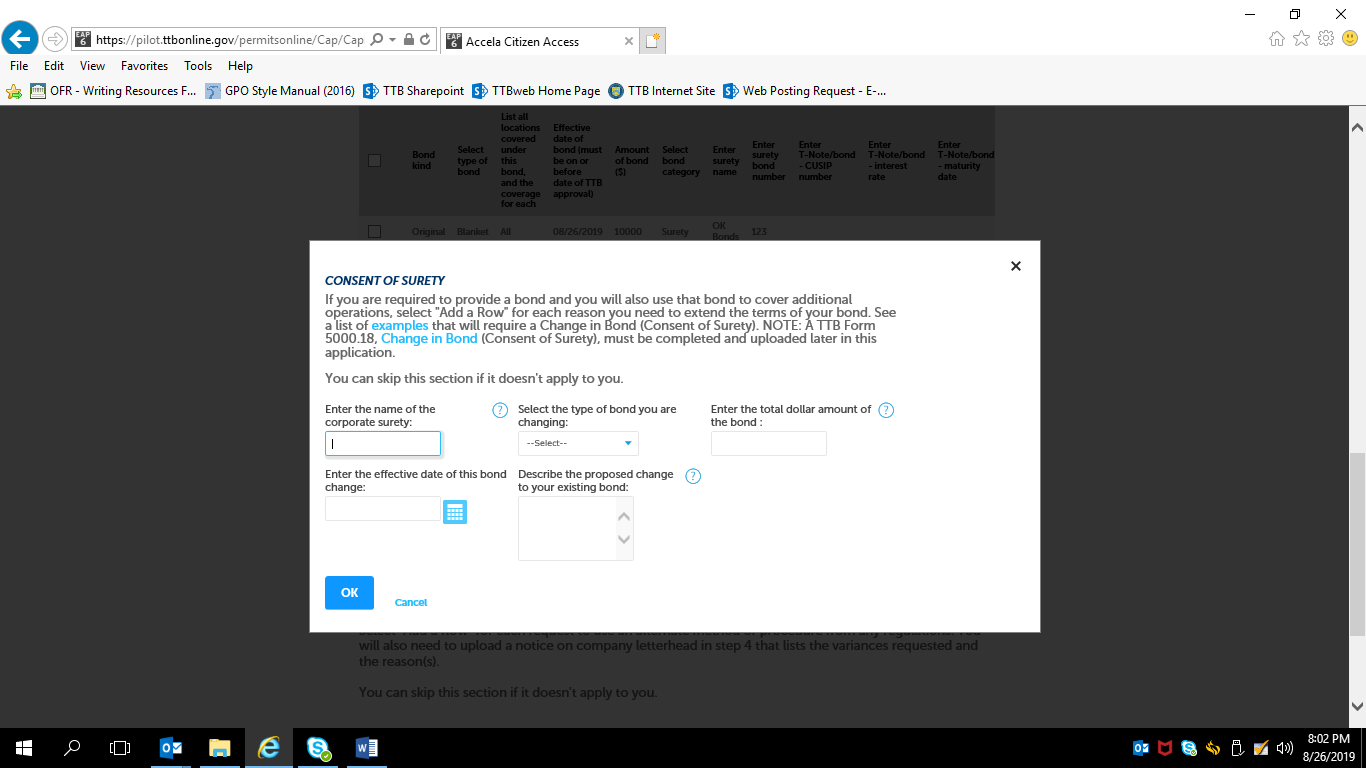
Task: Click the McAfee shield tray icon
Action: [x=1164, y=748]
